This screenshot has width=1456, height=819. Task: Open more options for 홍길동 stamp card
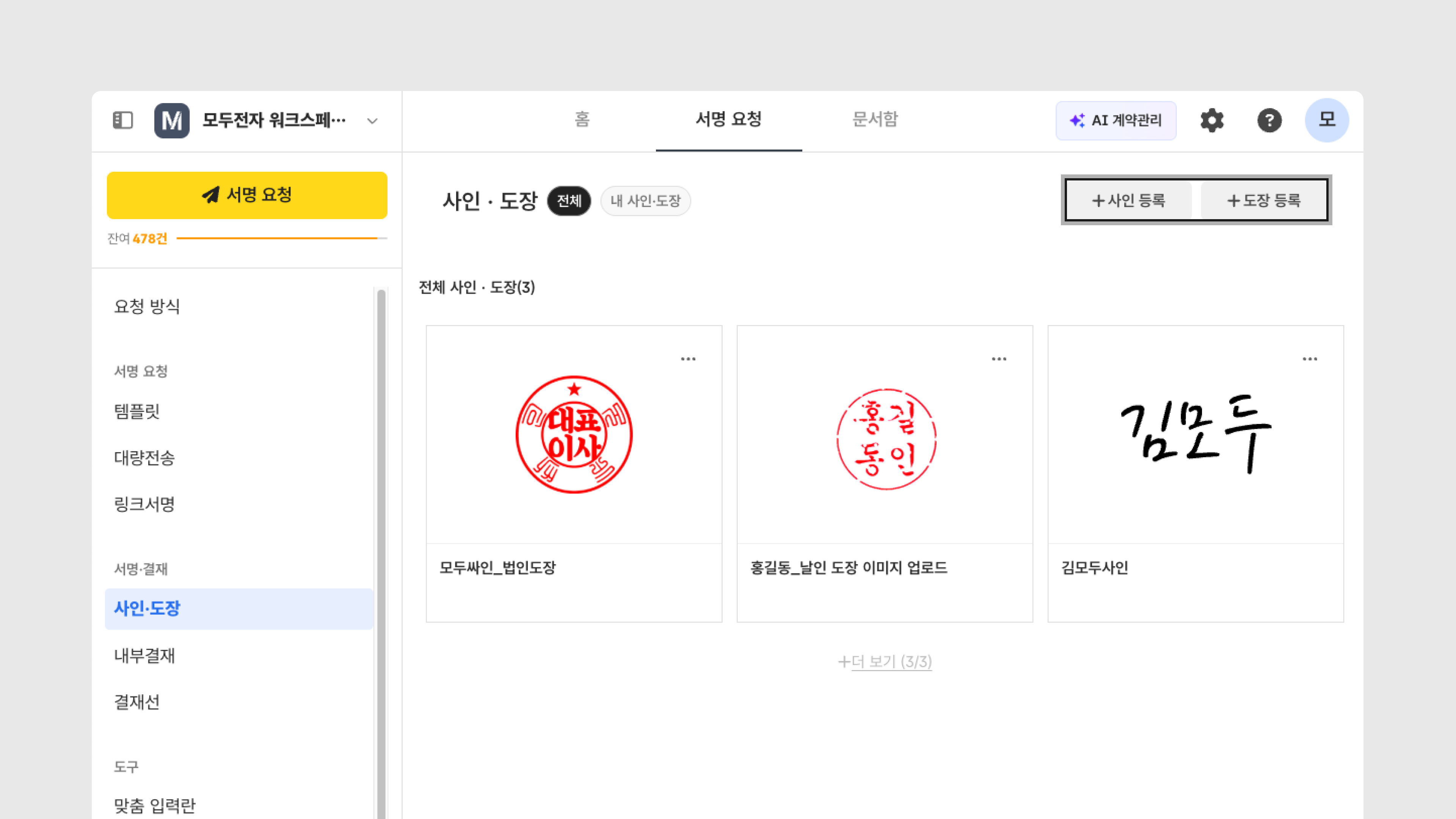(x=999, y=359)
